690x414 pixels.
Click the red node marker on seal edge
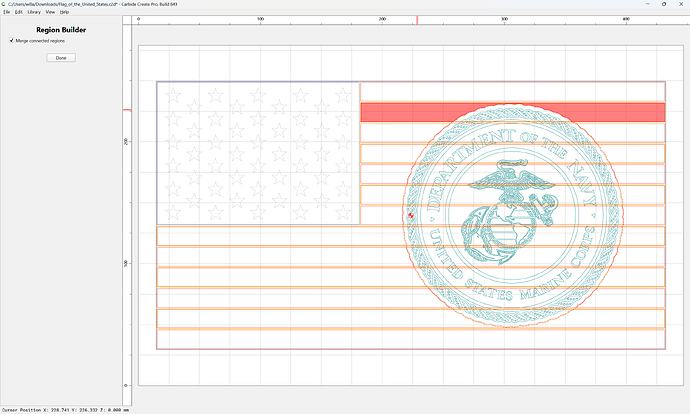pos(411,215)
